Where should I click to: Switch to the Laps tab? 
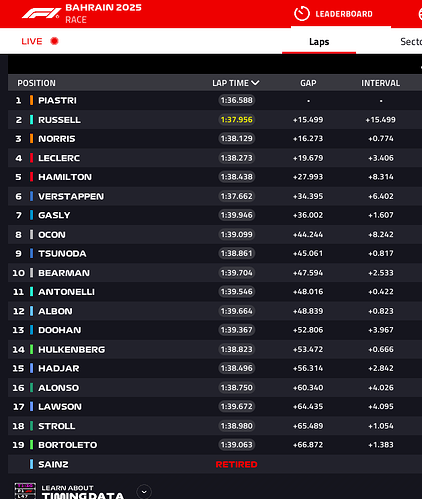pyautogui.click(x=319, y=41)
